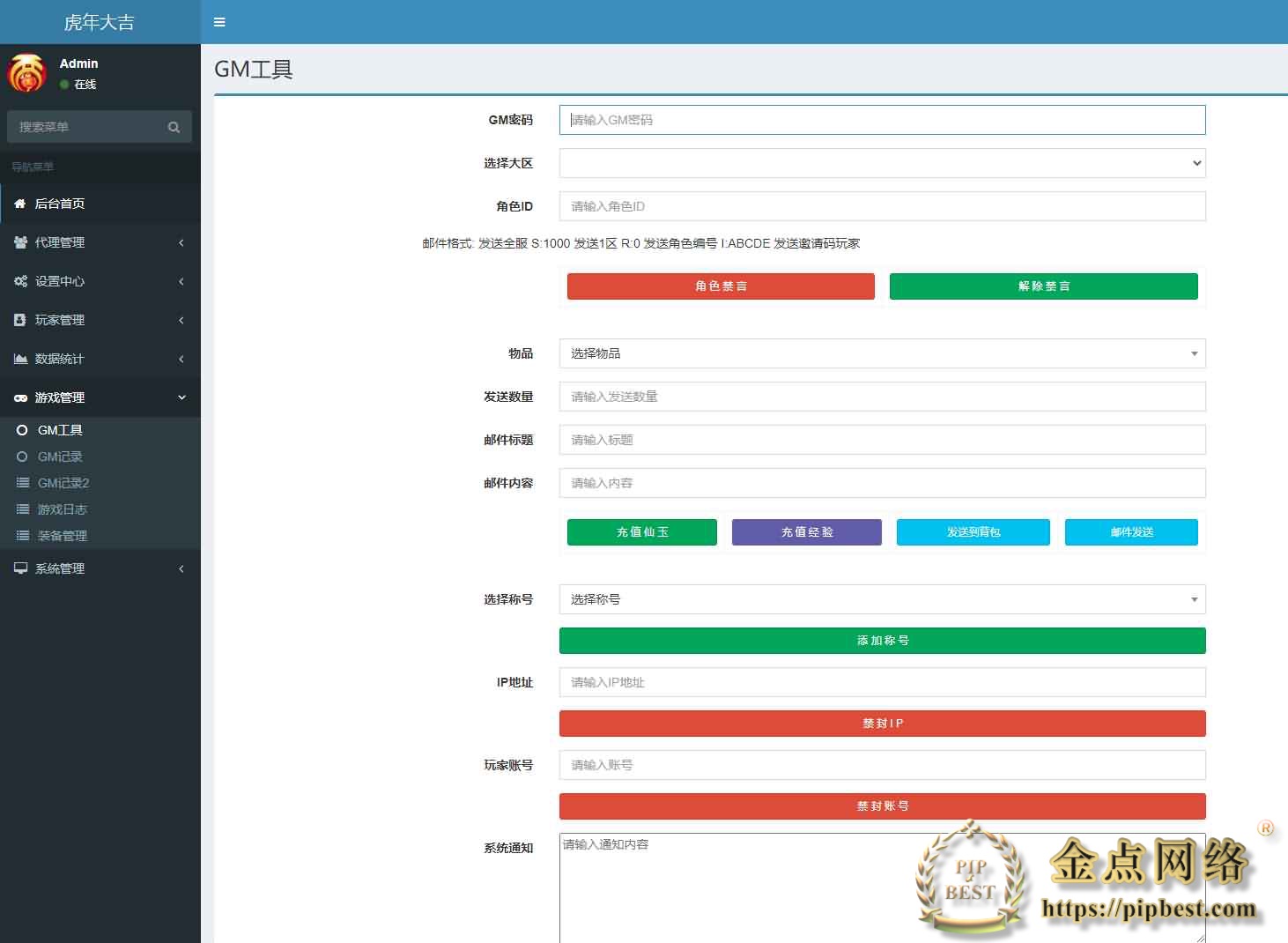Click the green 添加称号 button
This screenshot has width=1288, height=943.
coord(882,641)
